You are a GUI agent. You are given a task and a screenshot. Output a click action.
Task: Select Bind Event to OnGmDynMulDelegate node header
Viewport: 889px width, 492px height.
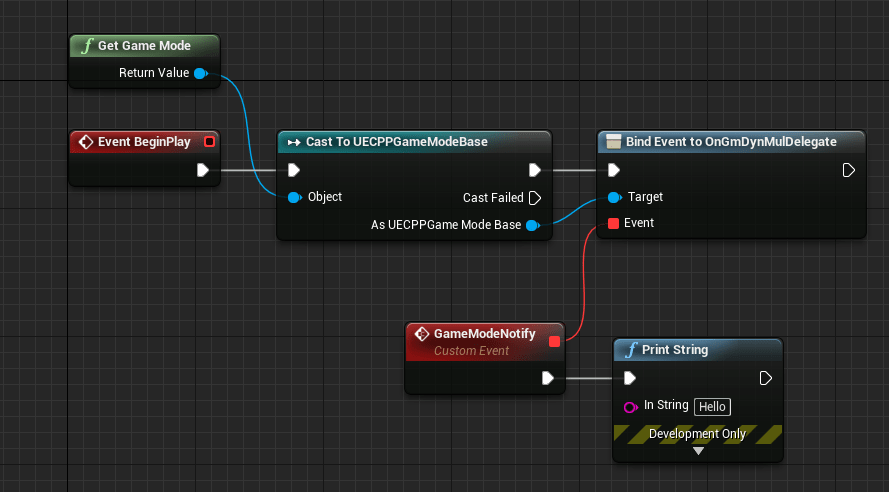click(x=730, y=142)
